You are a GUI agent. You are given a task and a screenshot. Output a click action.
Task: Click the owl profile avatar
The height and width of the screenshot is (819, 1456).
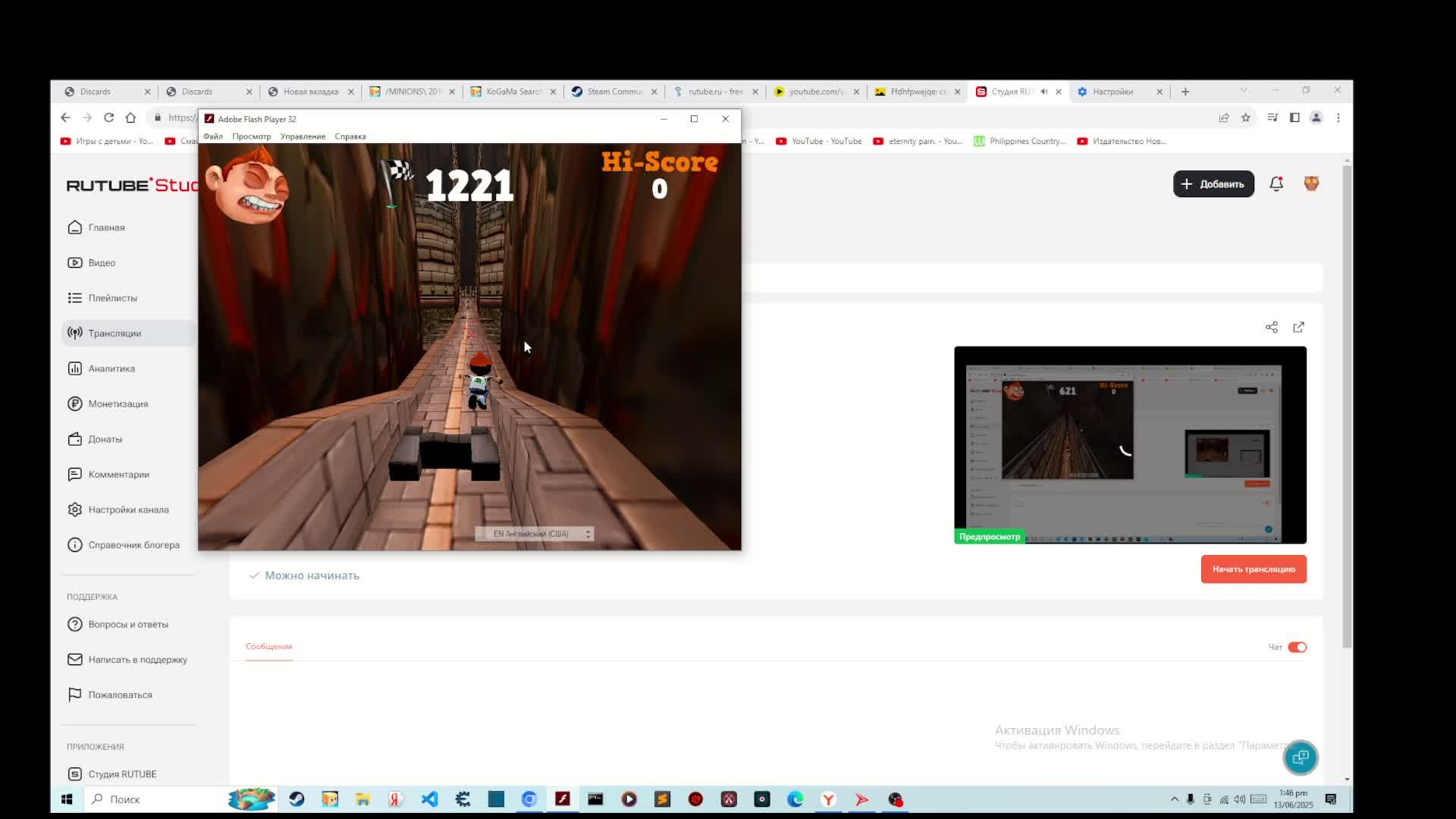pos(1311,184)
